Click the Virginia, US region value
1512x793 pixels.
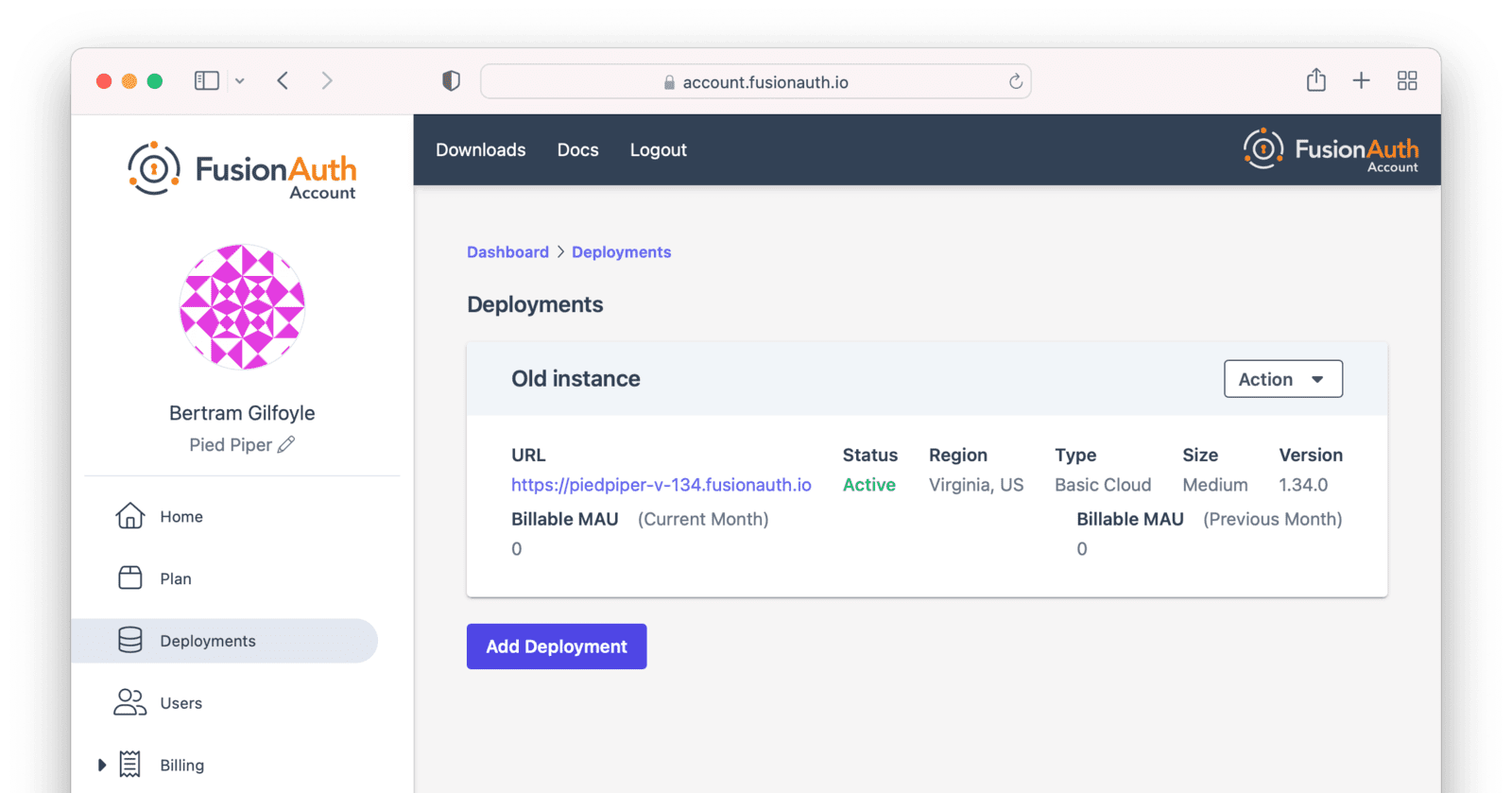(x=976, y=485)
